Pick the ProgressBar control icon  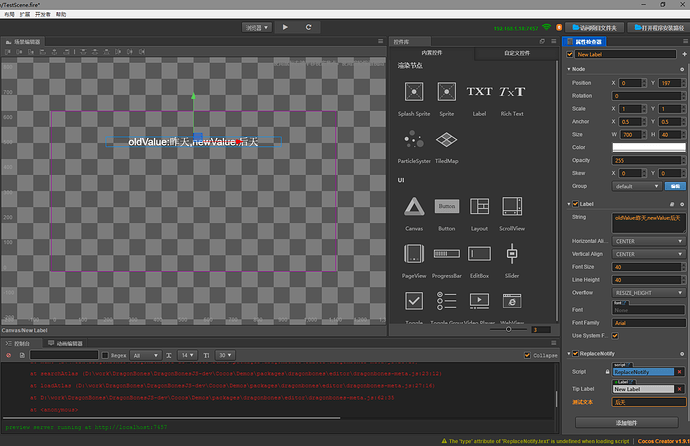click(447, 253)
